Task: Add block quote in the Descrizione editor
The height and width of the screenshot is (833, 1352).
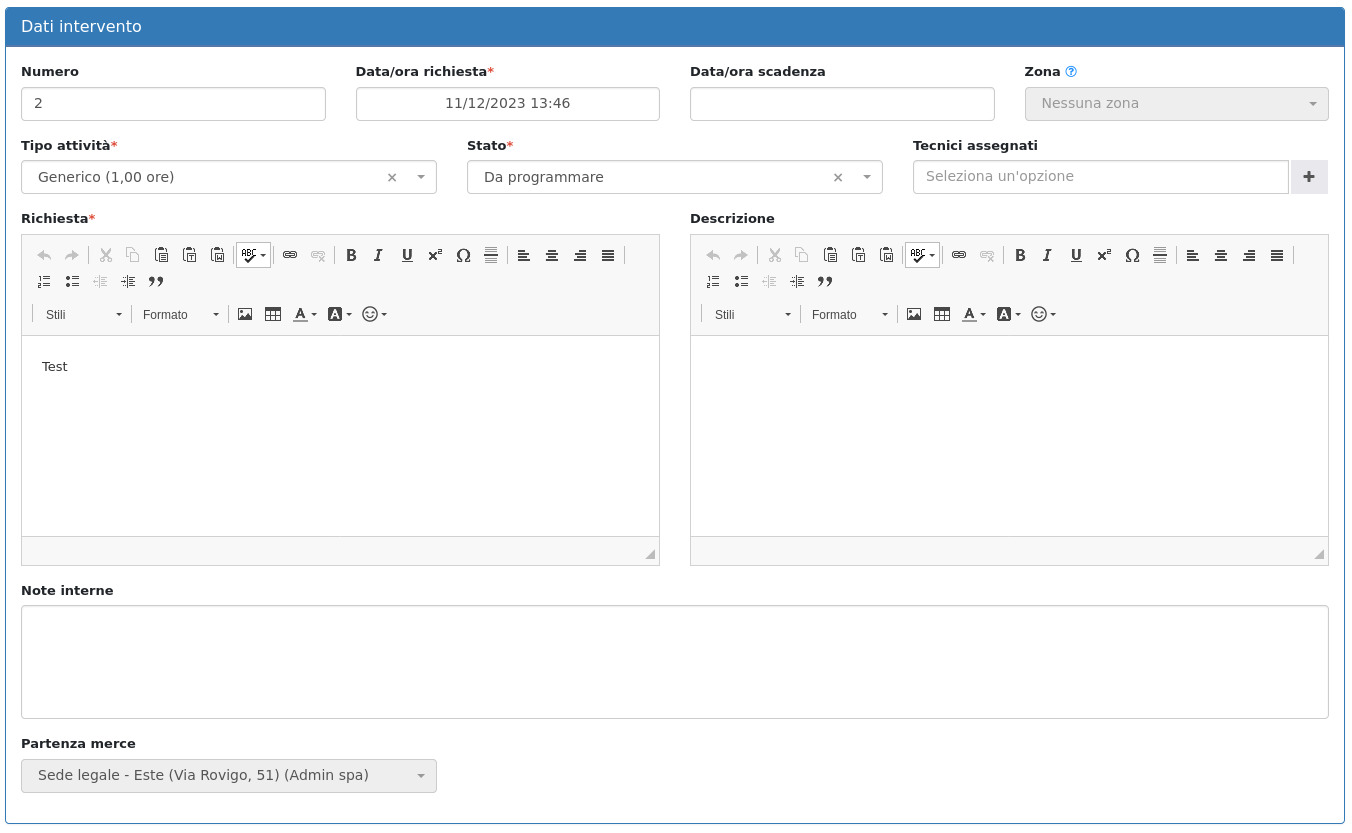Action: point(825,282)
